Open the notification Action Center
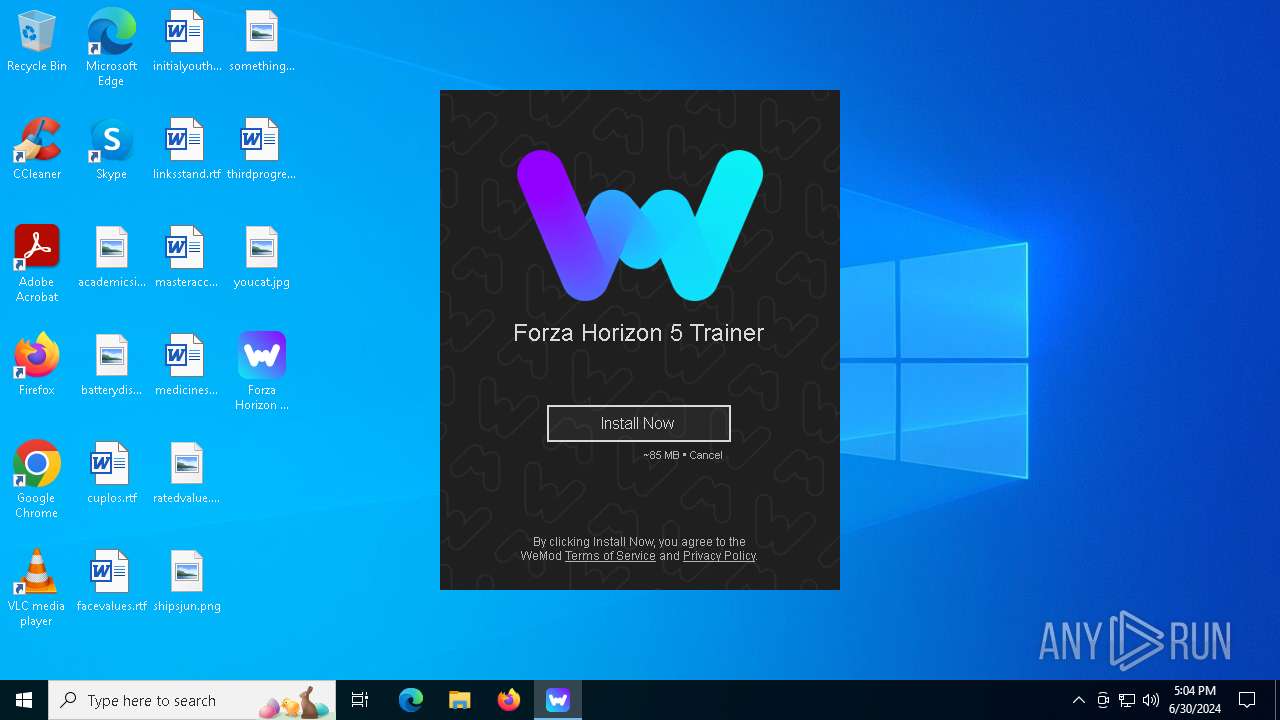 click(x=1247, y=700)
